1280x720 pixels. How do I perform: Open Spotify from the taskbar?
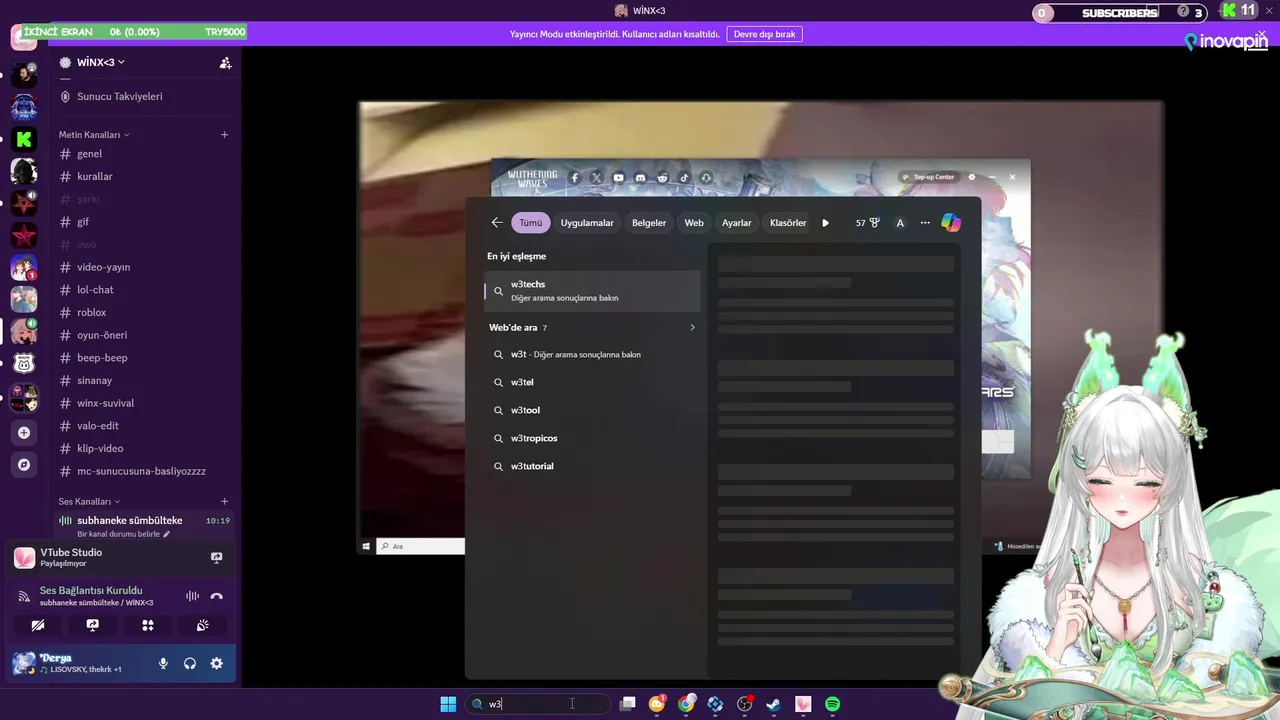[832, 704]
